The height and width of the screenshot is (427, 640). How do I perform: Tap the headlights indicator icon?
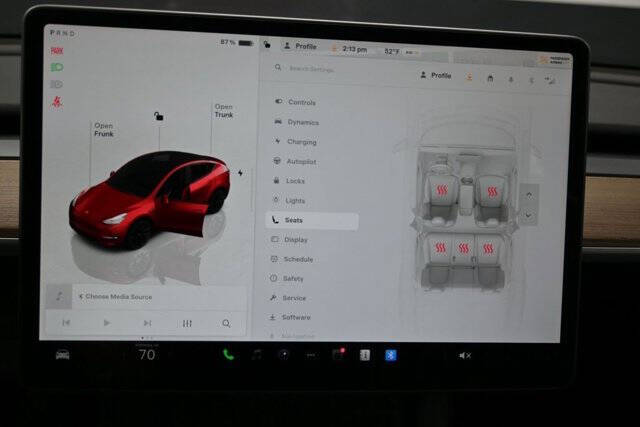[57, 67]
